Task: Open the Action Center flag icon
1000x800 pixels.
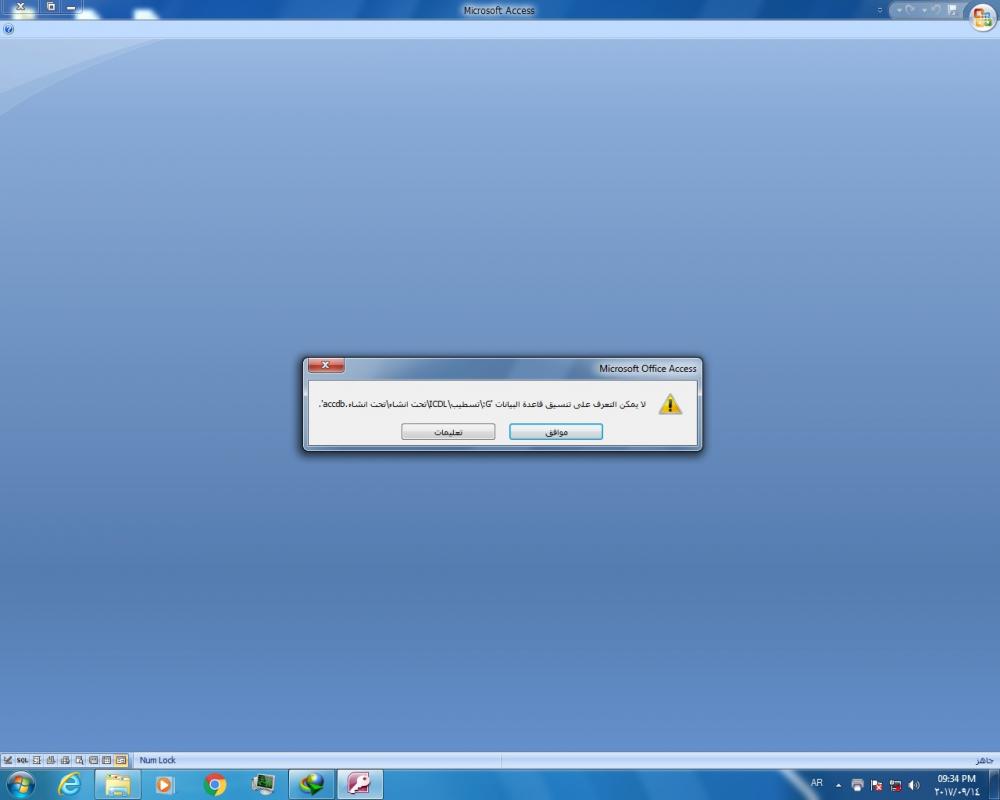Action: 876,785
